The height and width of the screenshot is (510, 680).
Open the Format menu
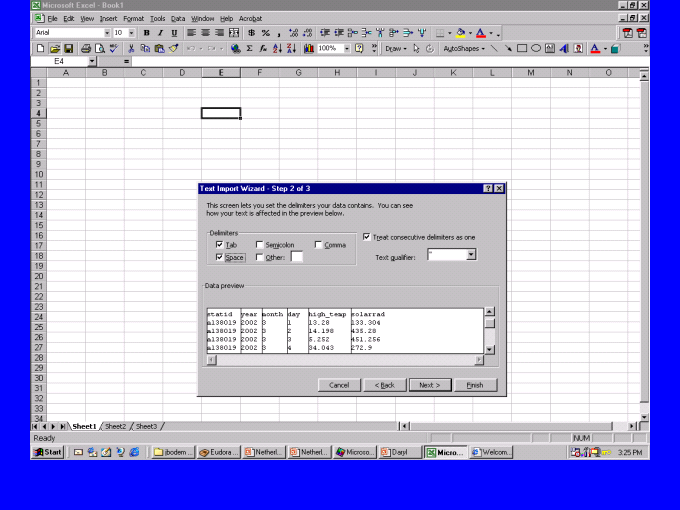pyautogui.click(x=134, y=19)
